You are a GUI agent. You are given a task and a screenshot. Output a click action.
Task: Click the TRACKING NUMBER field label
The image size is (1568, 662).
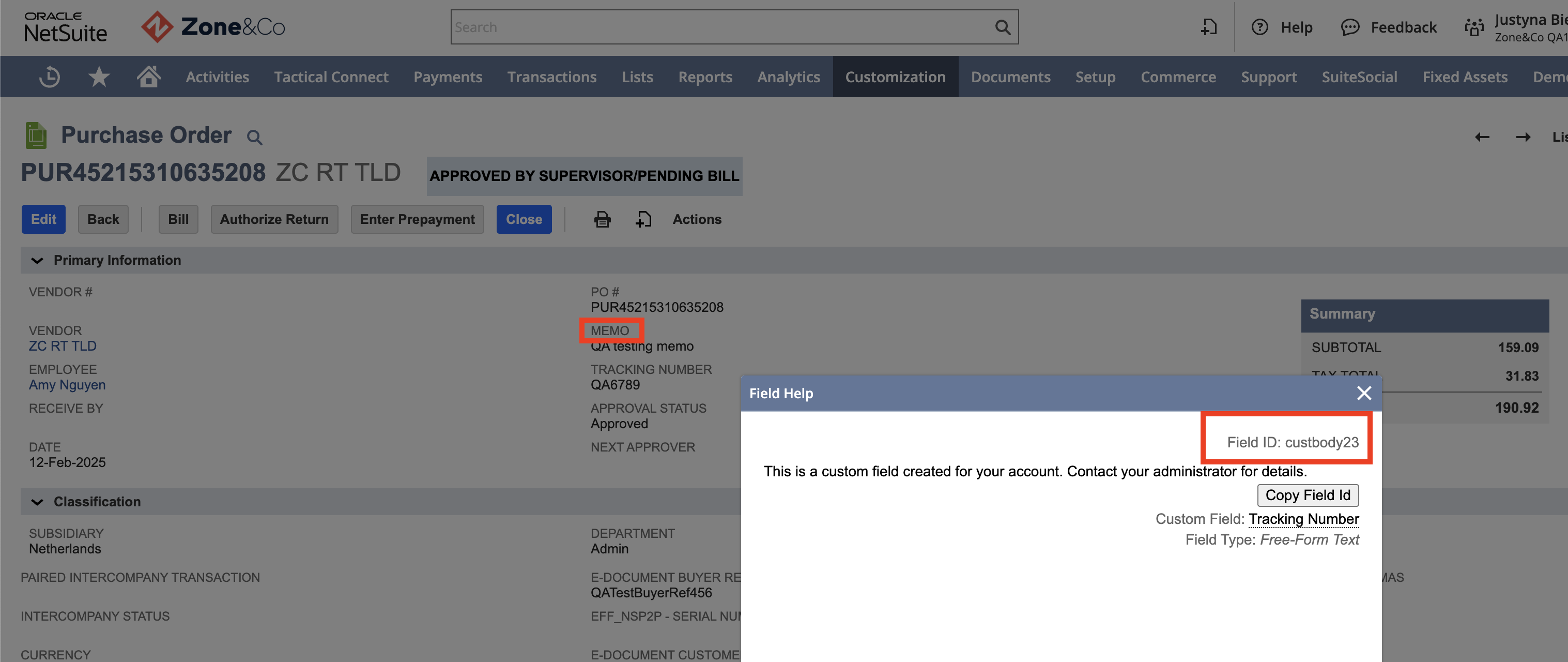[651, 370]
